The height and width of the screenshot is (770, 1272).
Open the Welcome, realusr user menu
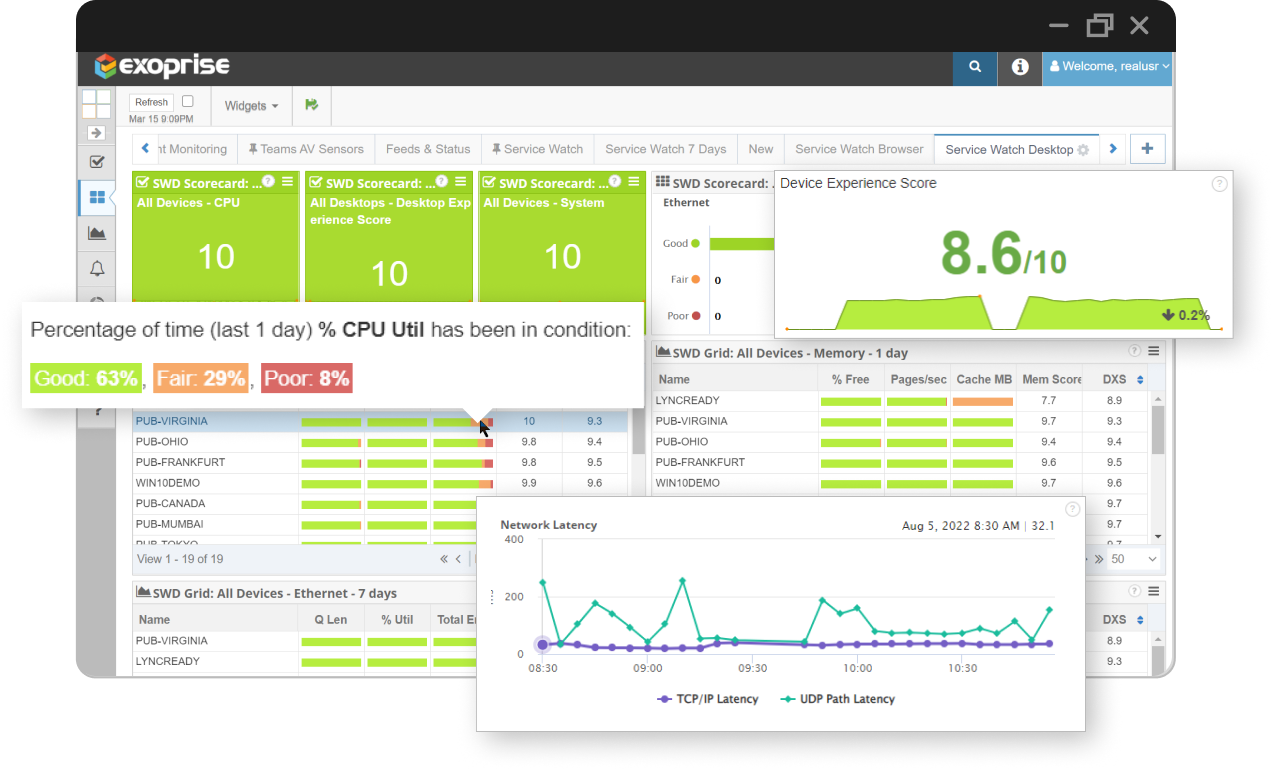point(1107,67)
